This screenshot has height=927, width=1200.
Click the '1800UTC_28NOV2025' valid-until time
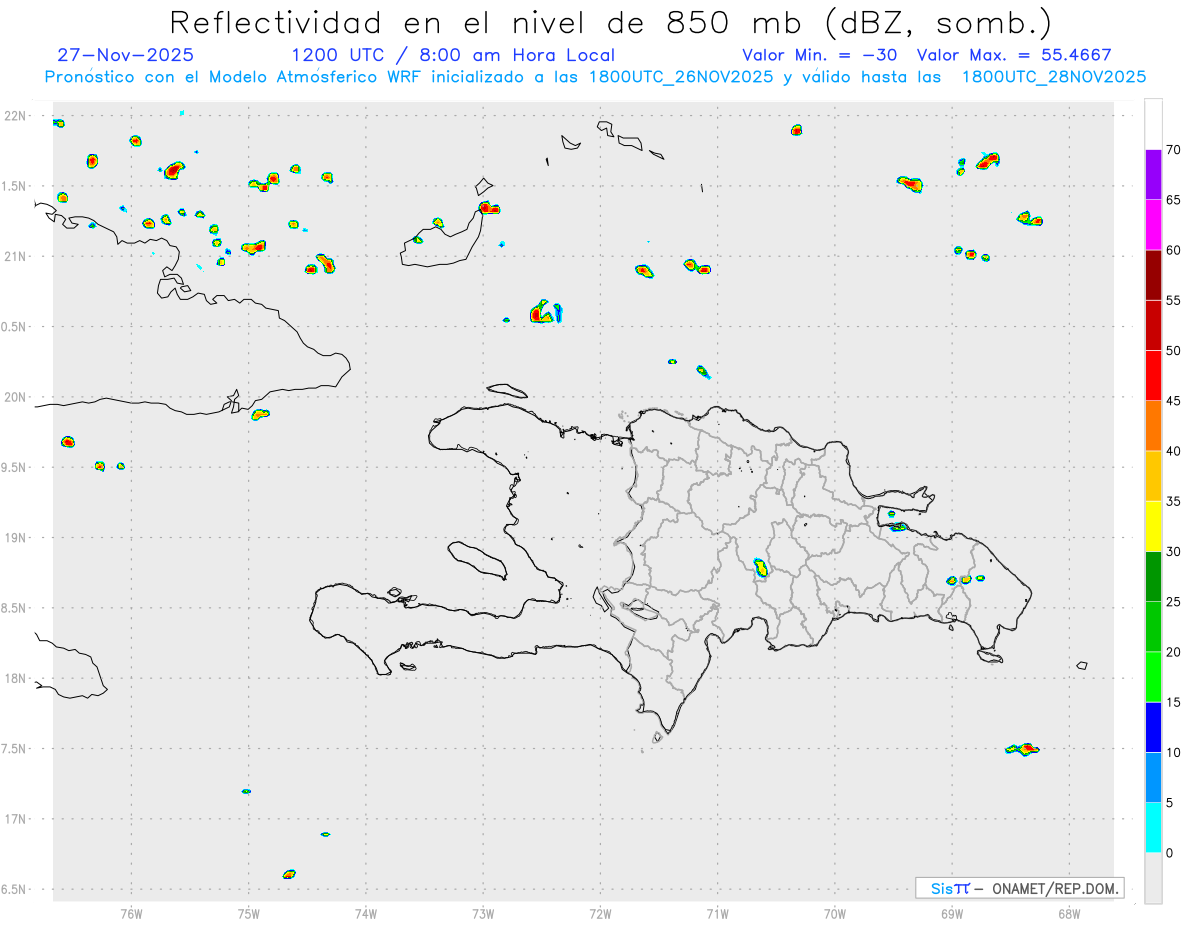point(1054,77)
